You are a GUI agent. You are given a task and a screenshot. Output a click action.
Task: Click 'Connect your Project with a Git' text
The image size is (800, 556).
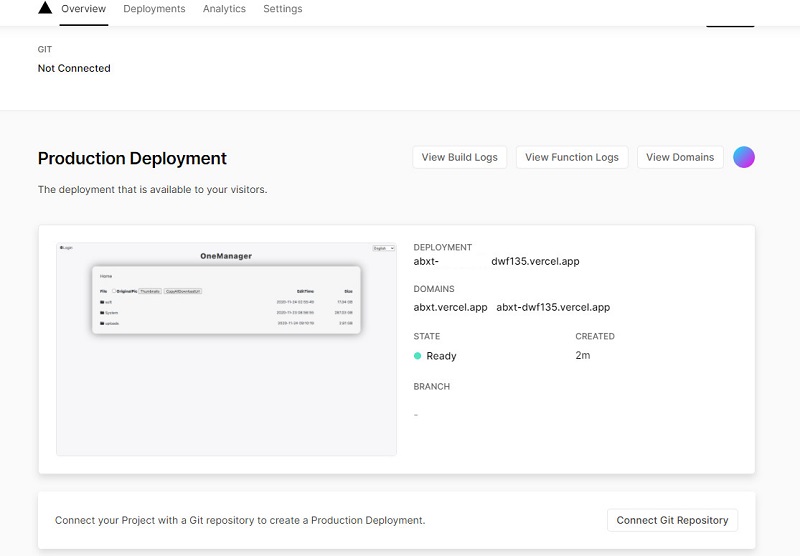click(x=240, y=520)
